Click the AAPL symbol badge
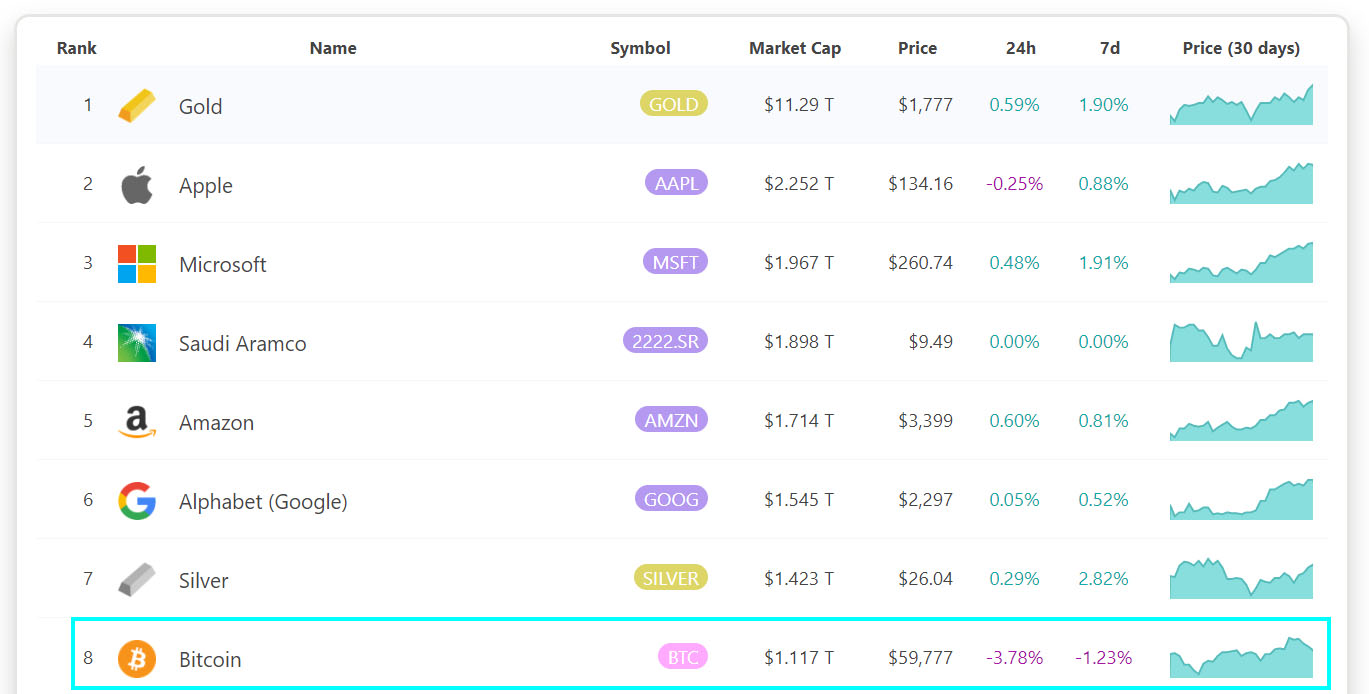This screenshot has height=694, width=1369. [x=676, y=182]
